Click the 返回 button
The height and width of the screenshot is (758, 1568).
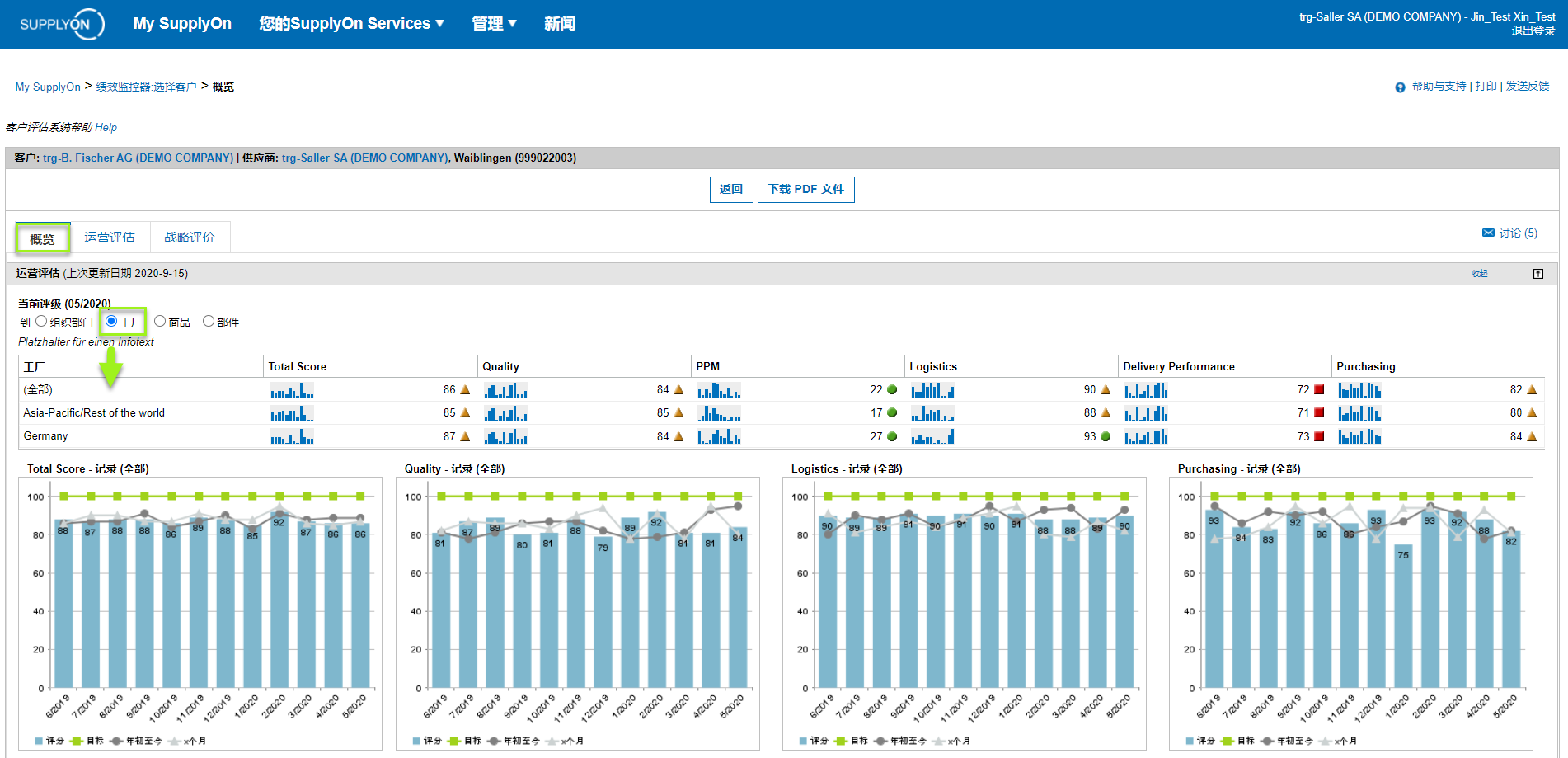[731, 190]
